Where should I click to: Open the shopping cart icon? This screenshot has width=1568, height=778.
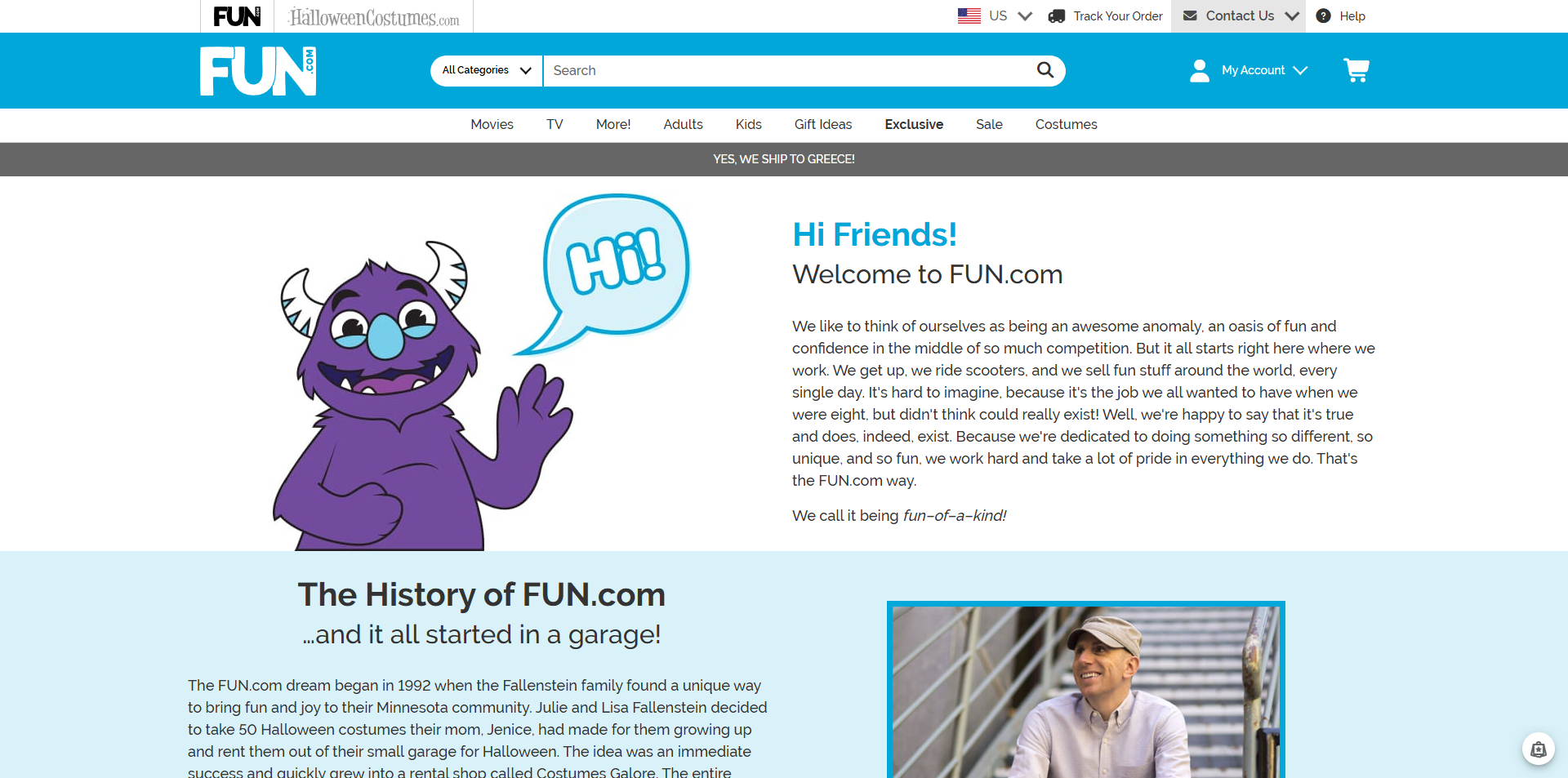(1356, 70)
